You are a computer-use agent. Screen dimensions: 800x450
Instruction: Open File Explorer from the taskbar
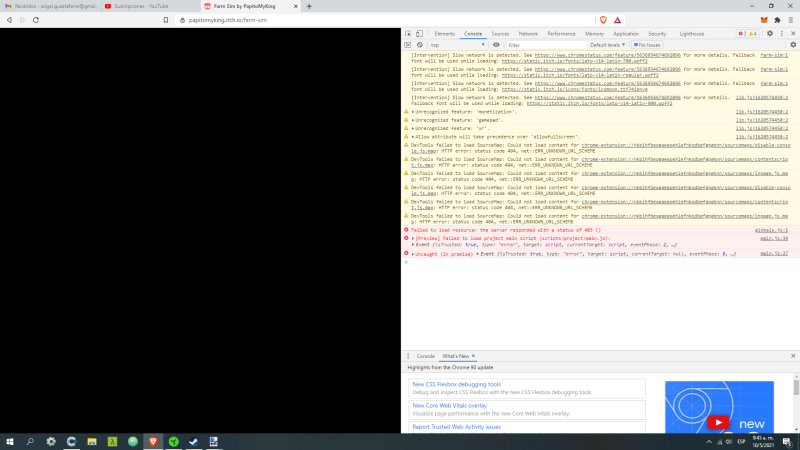[92, 442]
